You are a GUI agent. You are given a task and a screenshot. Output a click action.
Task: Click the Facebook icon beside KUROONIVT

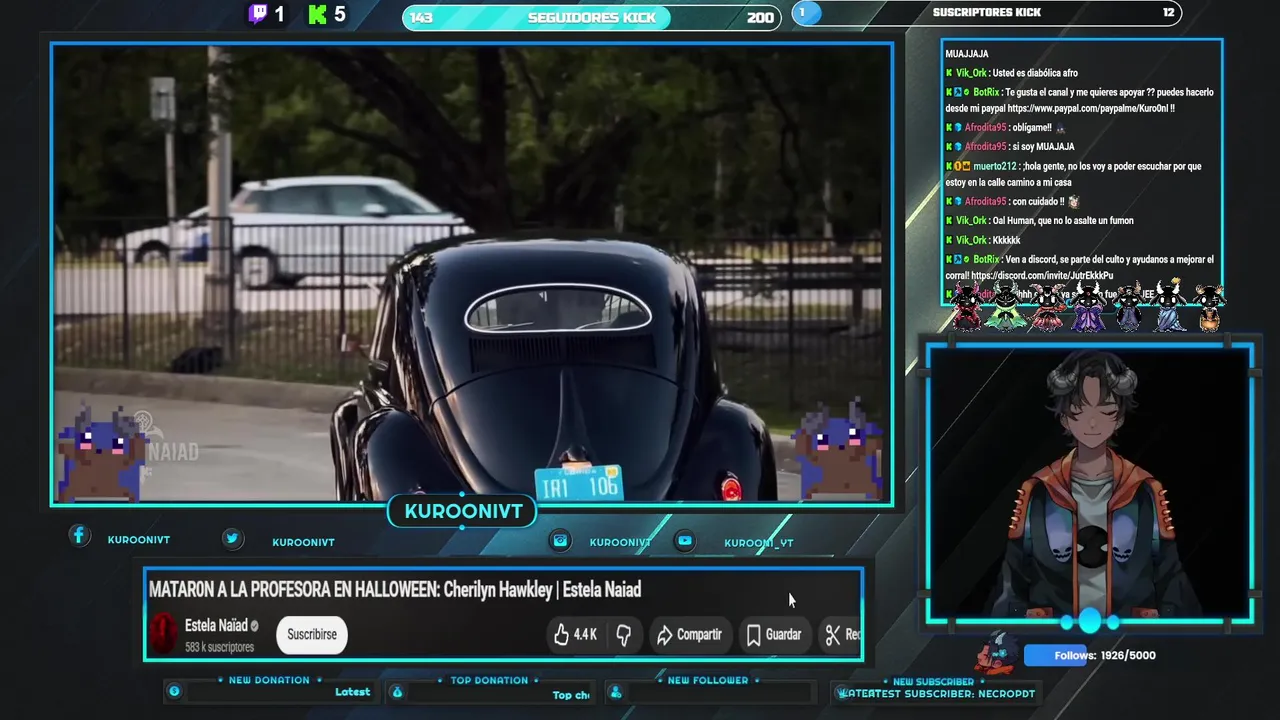[79, 536]
